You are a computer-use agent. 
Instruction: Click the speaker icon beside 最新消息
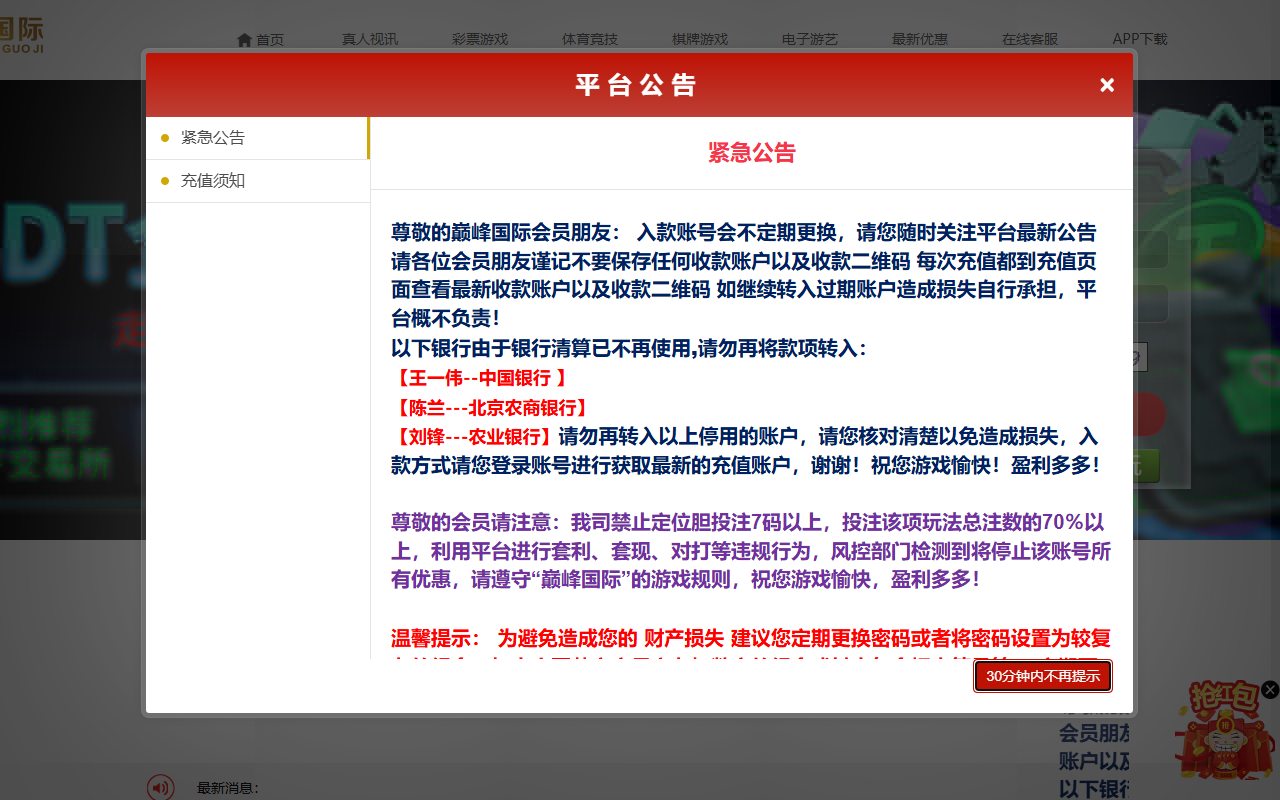160,787
